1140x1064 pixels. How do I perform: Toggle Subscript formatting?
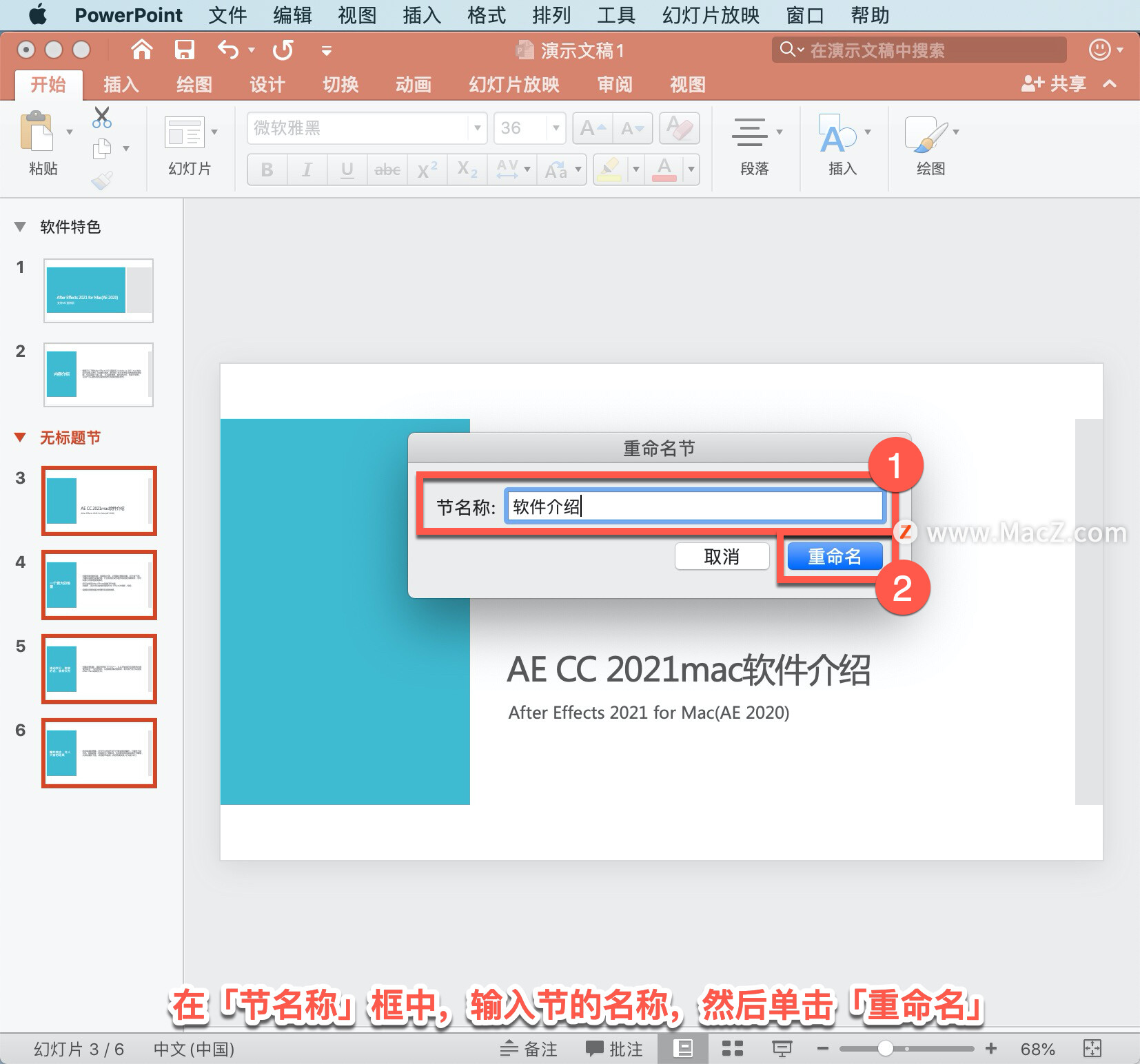pos(467,170)
